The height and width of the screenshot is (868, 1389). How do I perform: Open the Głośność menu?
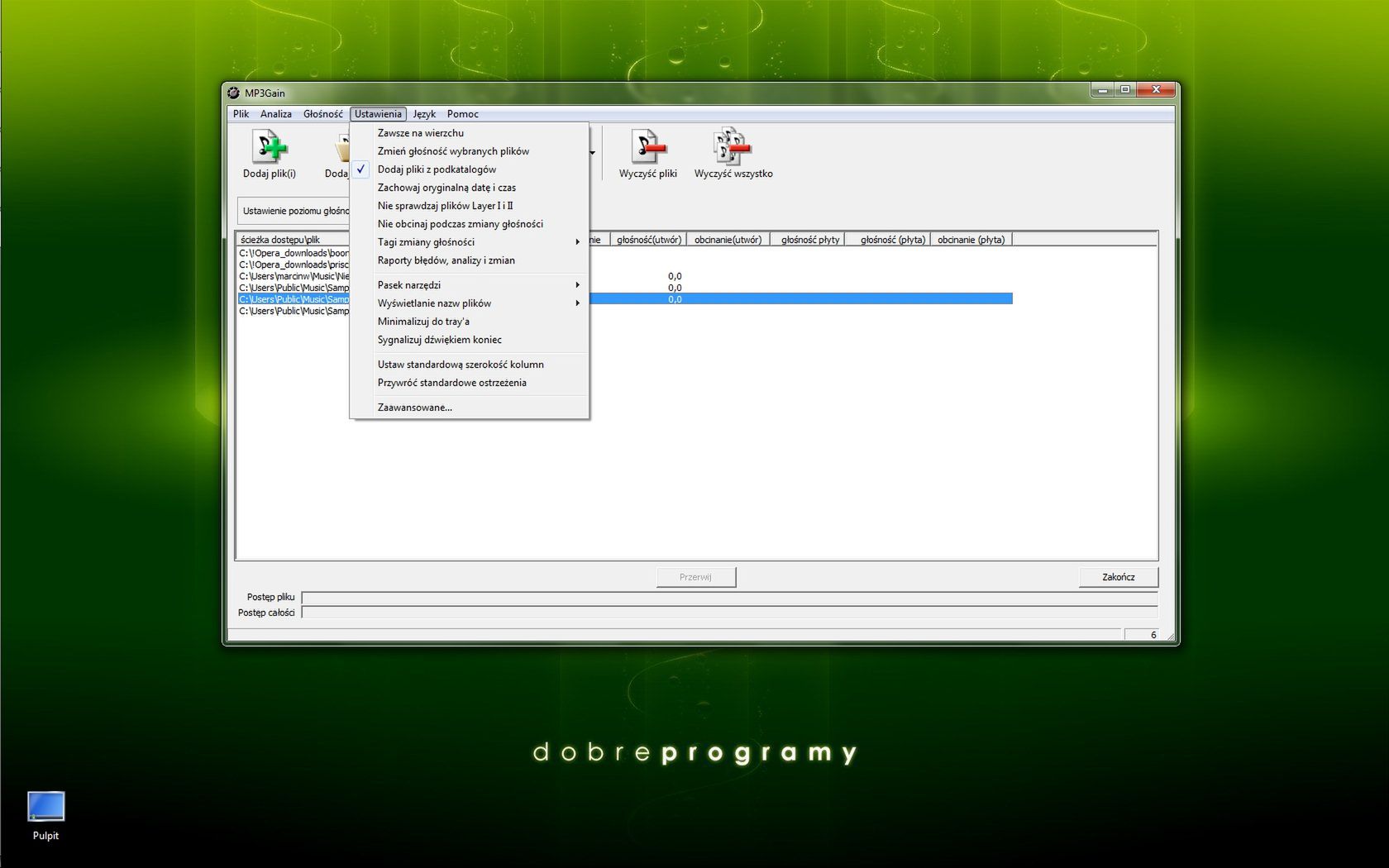[x=322, y=114]
